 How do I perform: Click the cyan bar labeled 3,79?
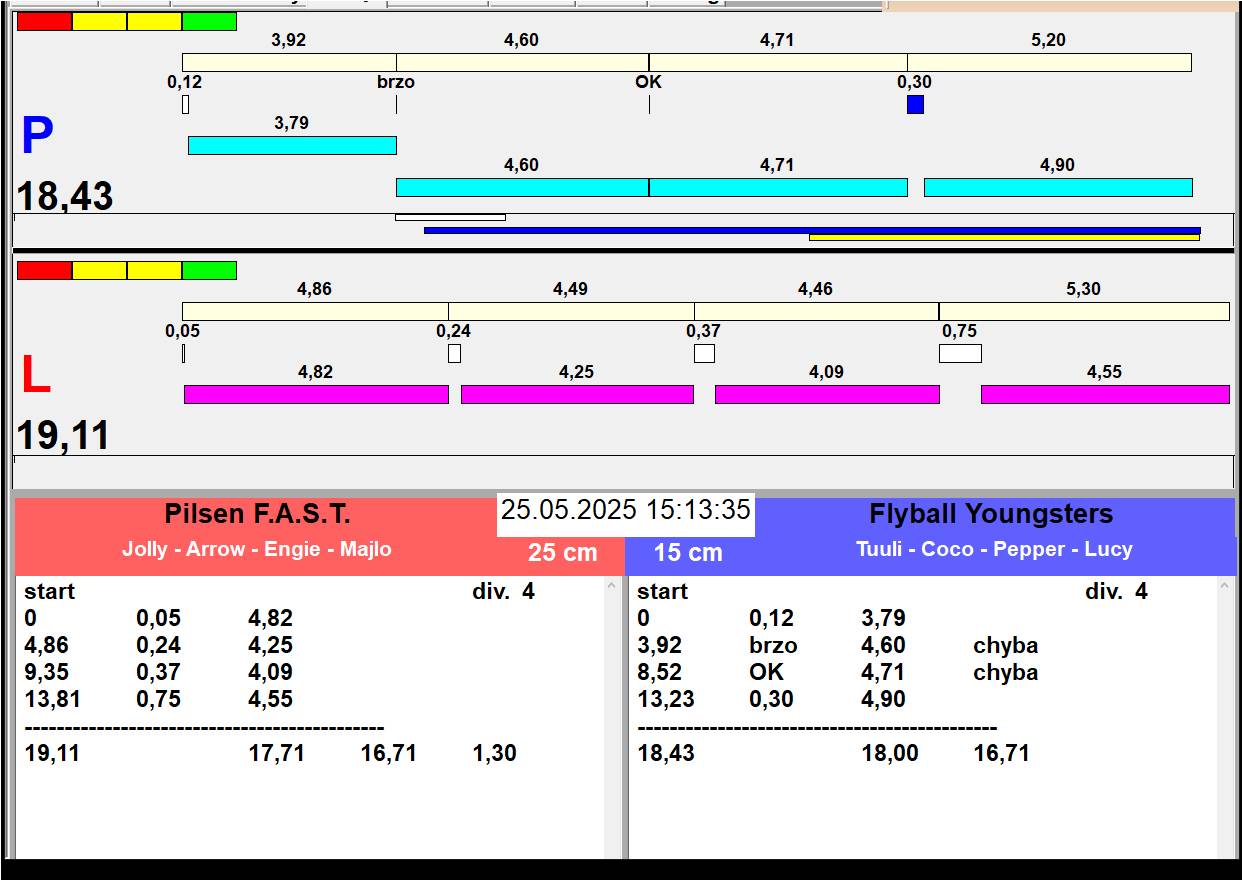(292, 145)
